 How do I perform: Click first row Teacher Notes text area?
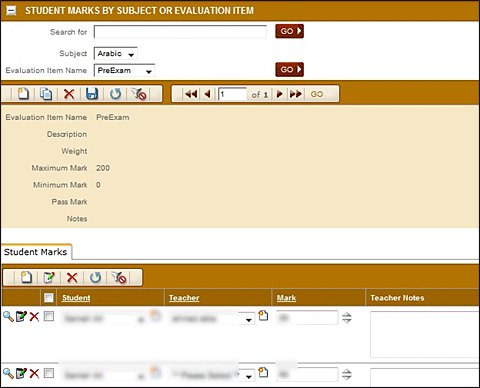coord(425,334)
